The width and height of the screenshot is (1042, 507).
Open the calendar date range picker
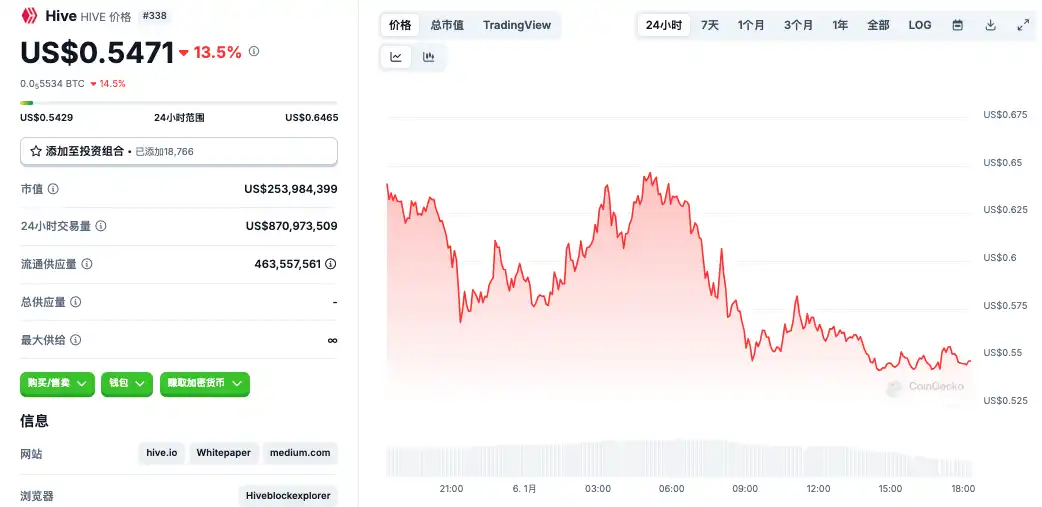(x=957, y=25)
